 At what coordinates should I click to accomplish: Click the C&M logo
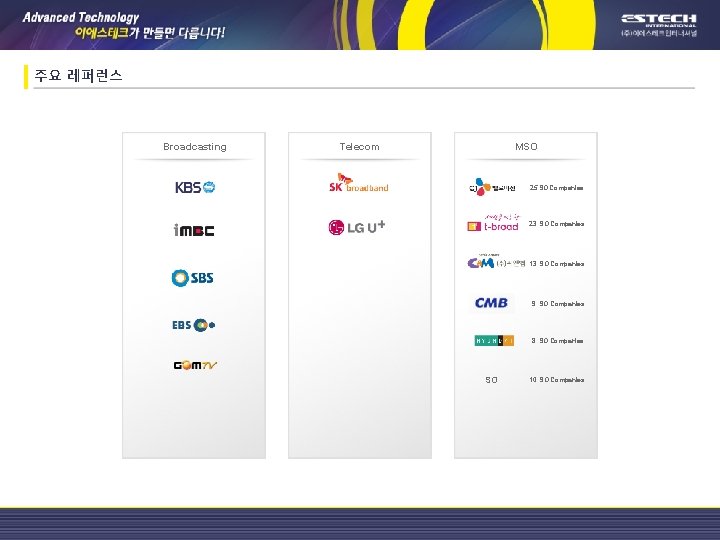tap(496, 262)
